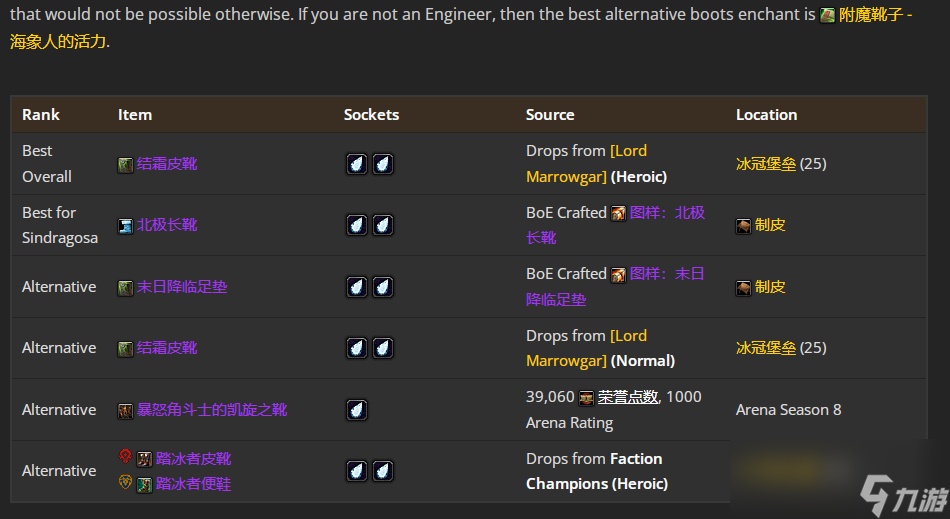Click the red Horde faction icon
Screen dimensions: 950x519
[125, 456]
